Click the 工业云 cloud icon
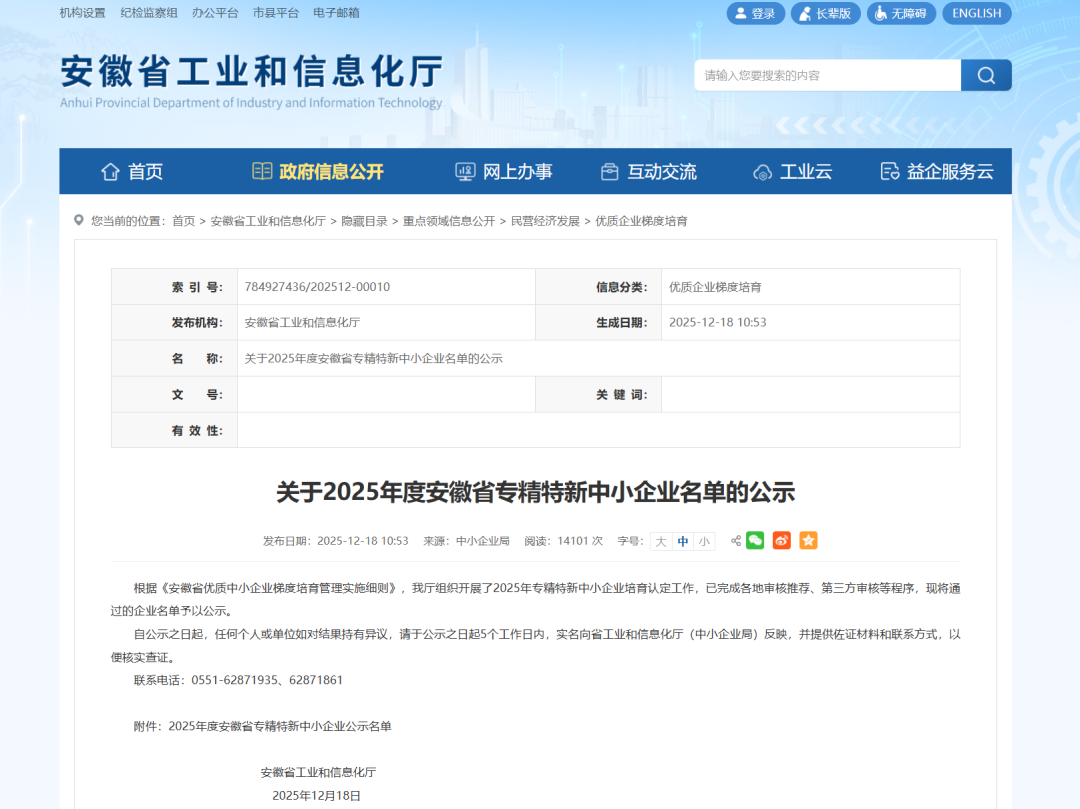 [763, 171]
